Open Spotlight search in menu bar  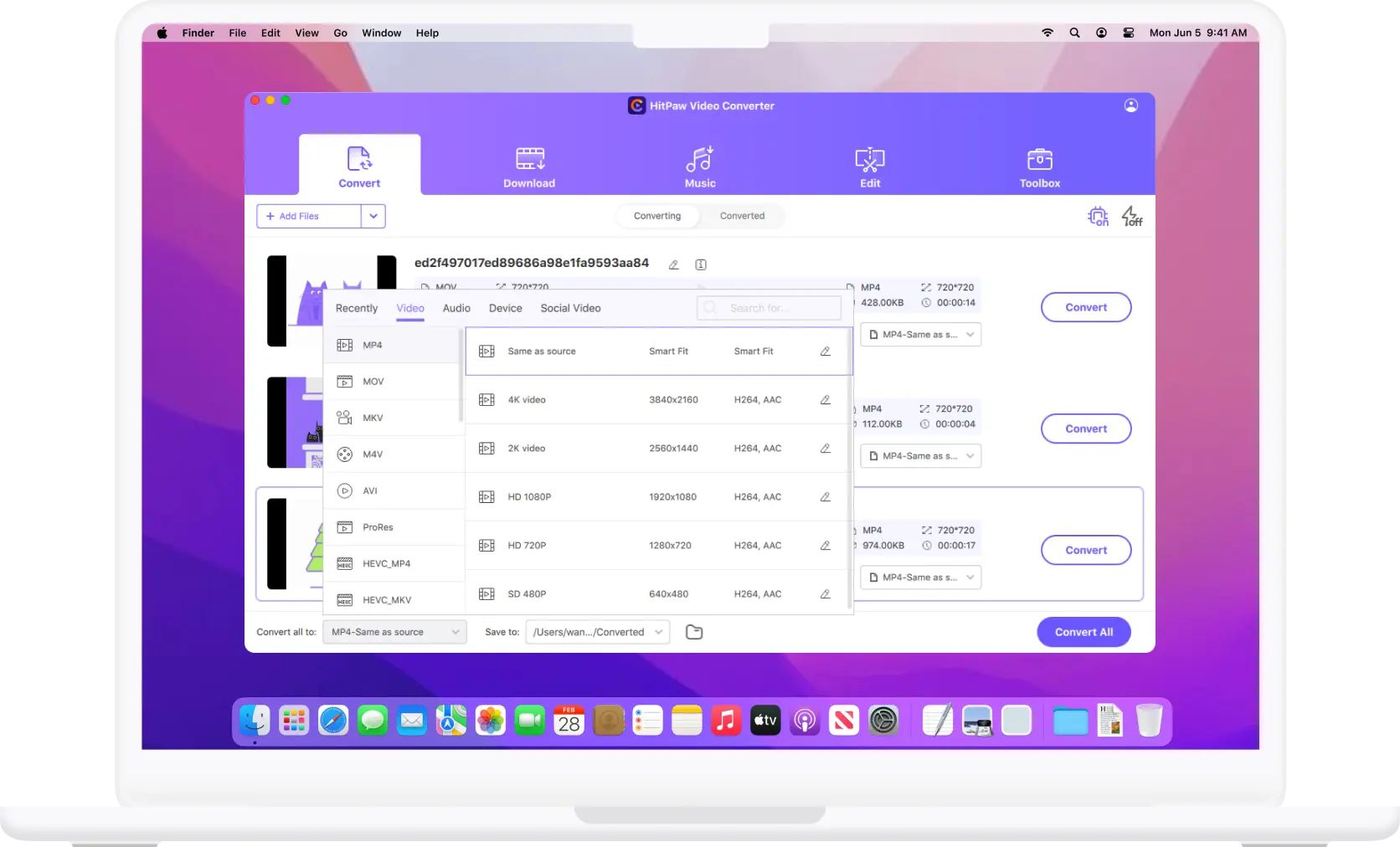pos(1074,33)
